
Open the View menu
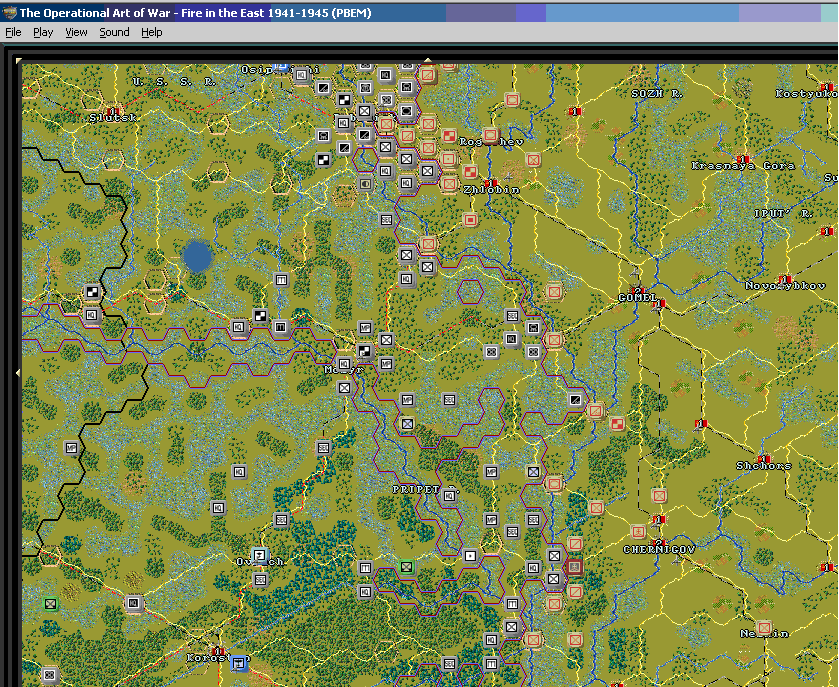[x=76, y=33]
